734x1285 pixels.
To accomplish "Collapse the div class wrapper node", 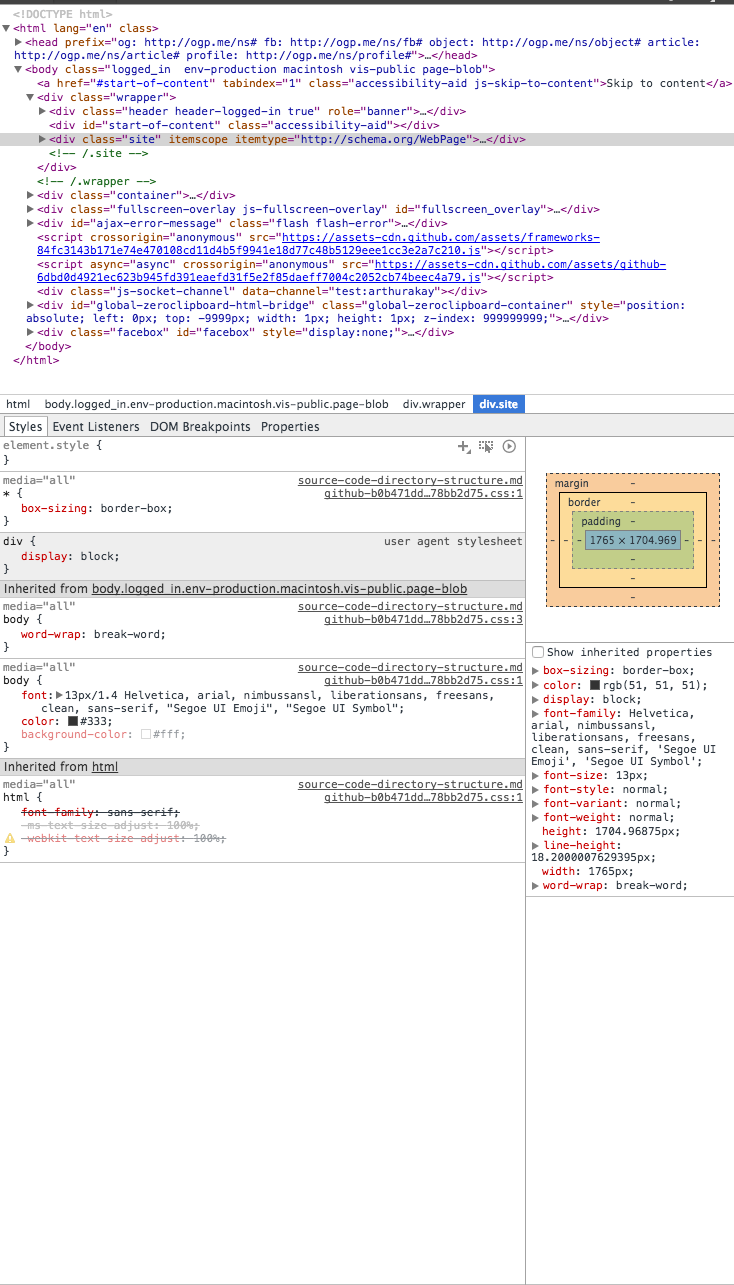I will coord(30,98).
